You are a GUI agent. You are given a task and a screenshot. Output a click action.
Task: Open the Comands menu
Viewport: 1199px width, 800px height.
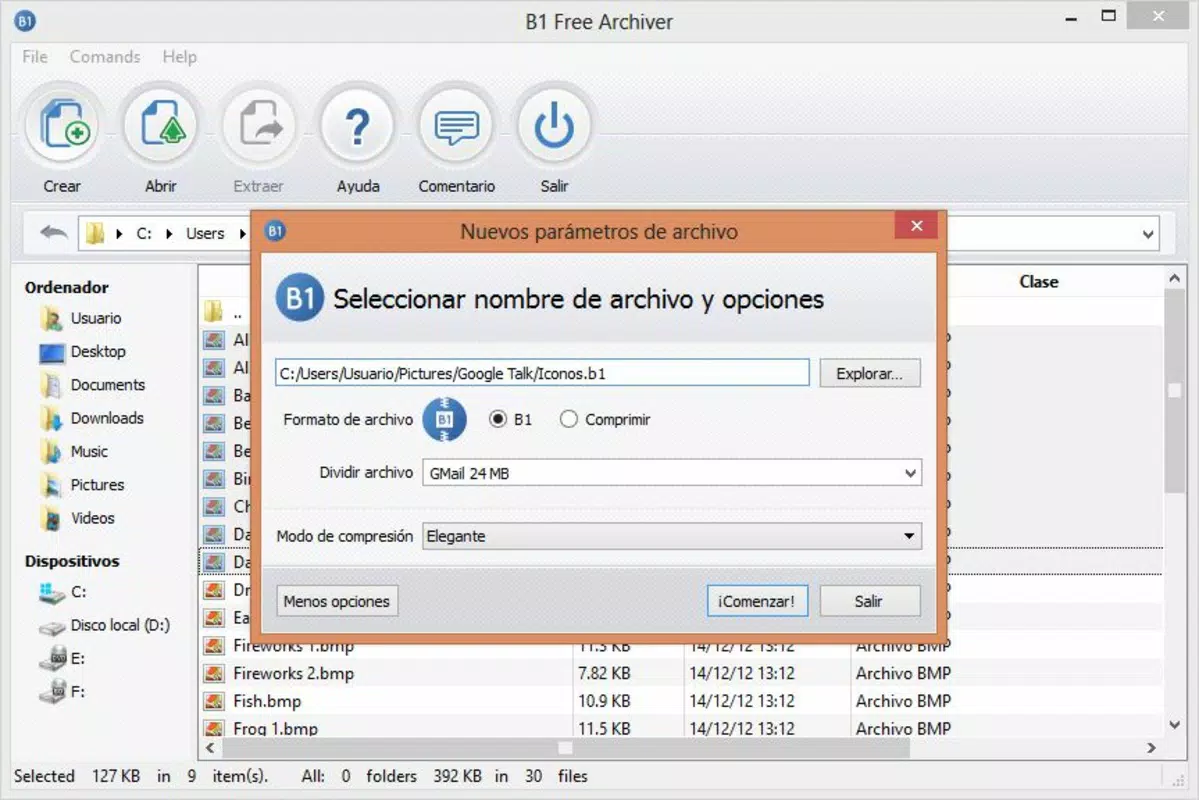click(105, 57)
